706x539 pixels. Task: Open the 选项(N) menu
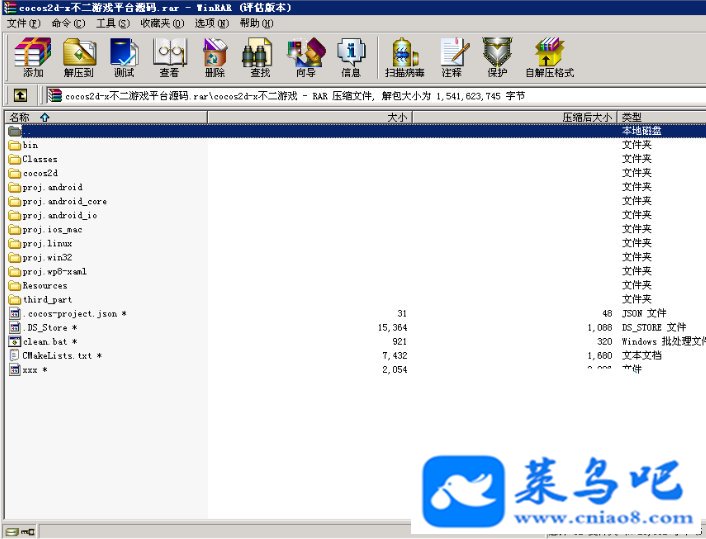point(212,23)
